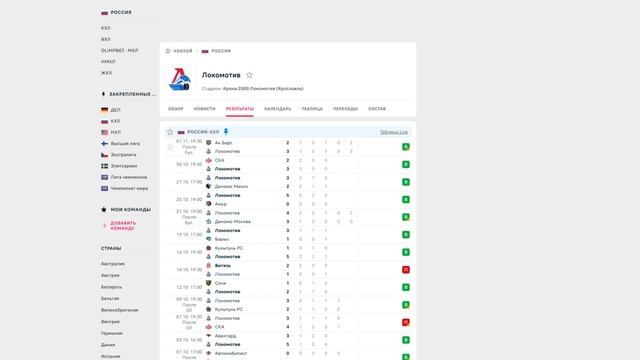This screenshot has height=360, width=640.
Task: Open КХЛ under the Россия sidebar section
Action: click(x=106, y=28)
